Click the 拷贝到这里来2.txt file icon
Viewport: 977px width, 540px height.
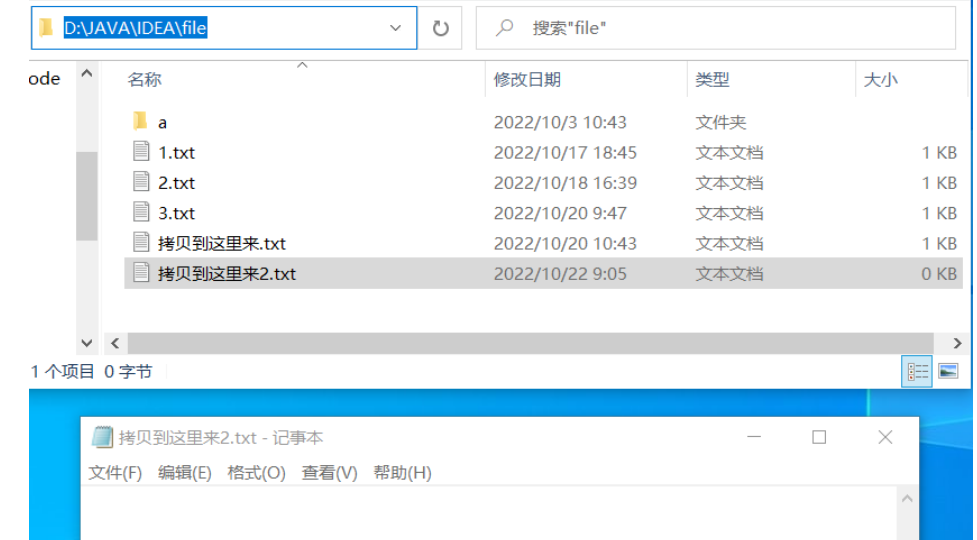[x=141, y=273]
